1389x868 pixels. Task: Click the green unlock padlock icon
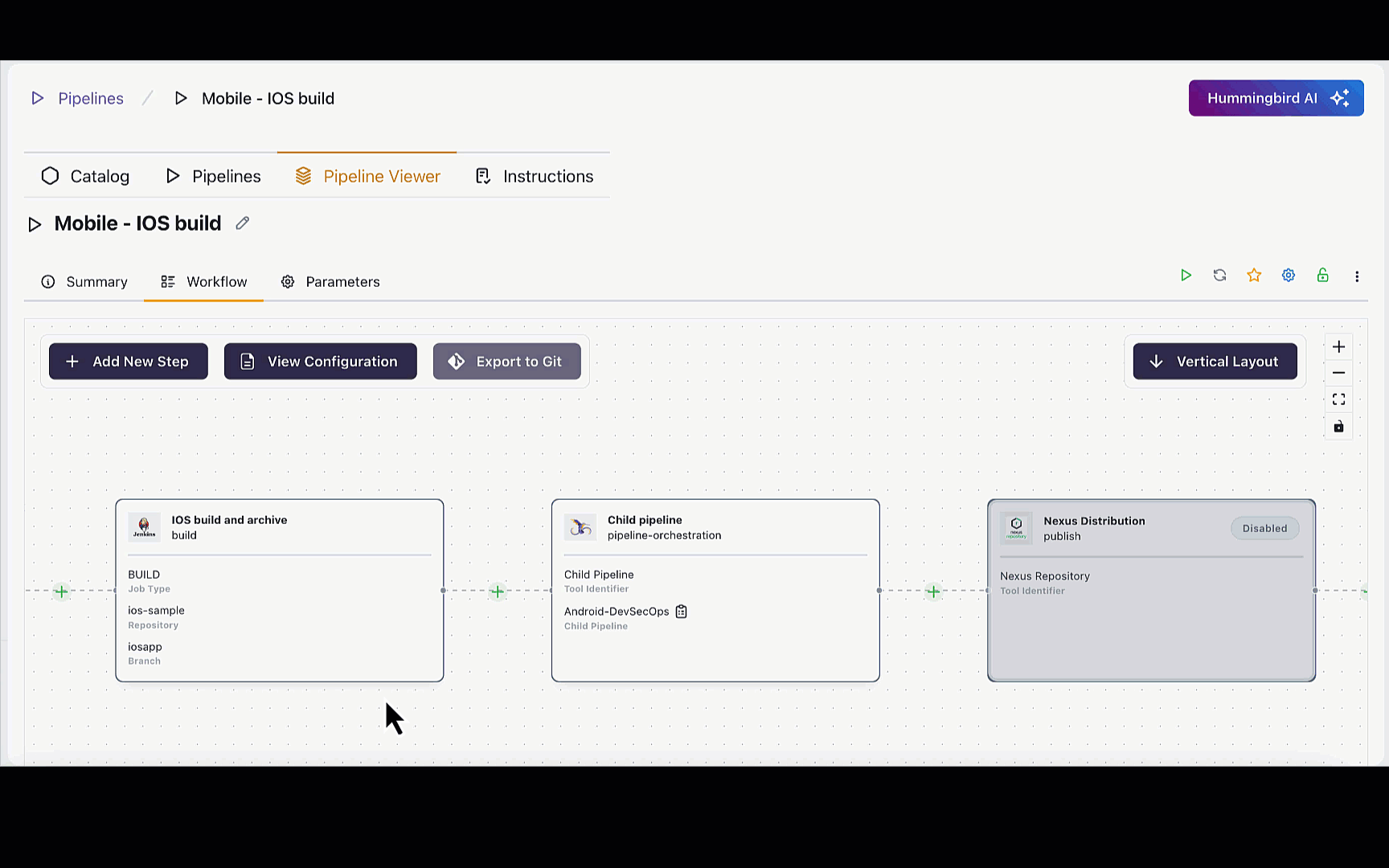1322,276
